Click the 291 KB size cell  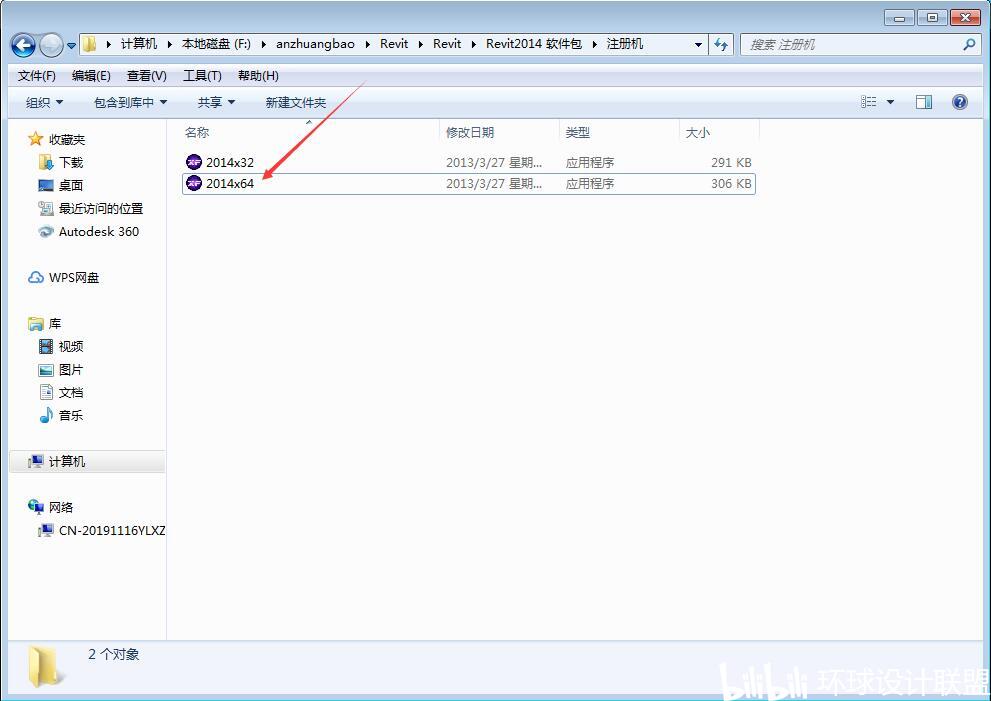coord(731,162)
